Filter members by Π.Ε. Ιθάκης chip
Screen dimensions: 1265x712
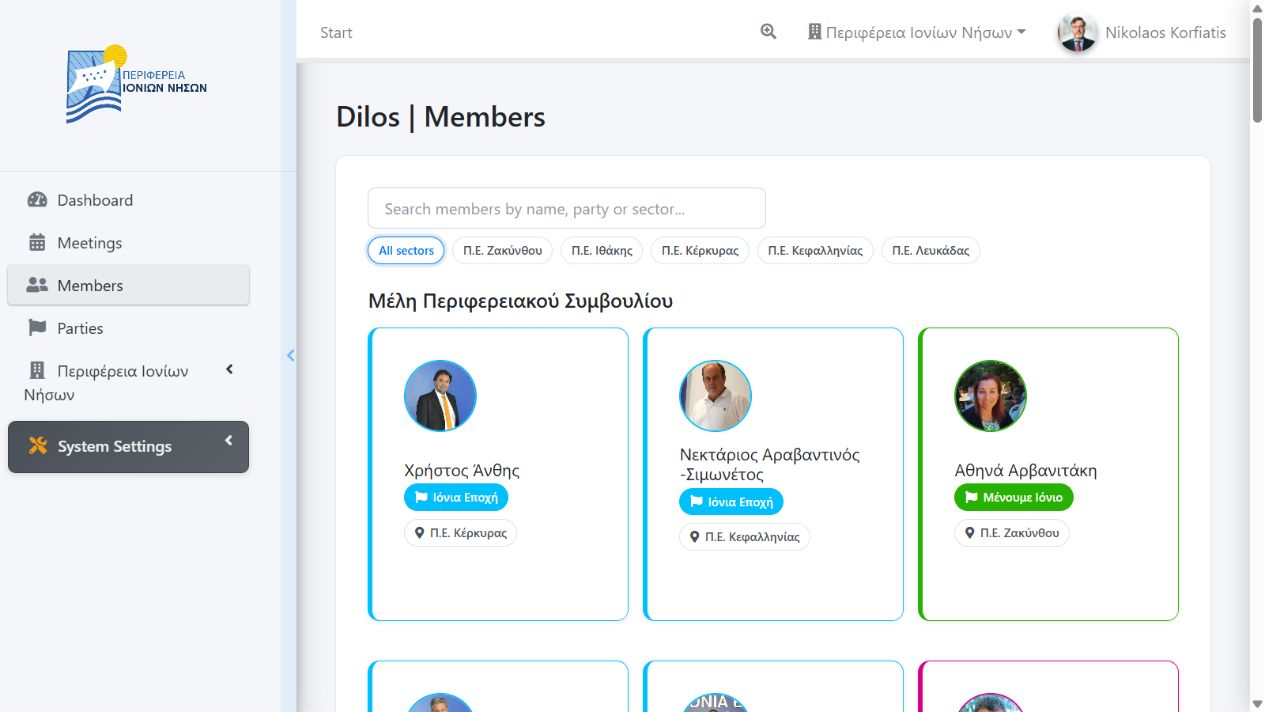(602, 250)
